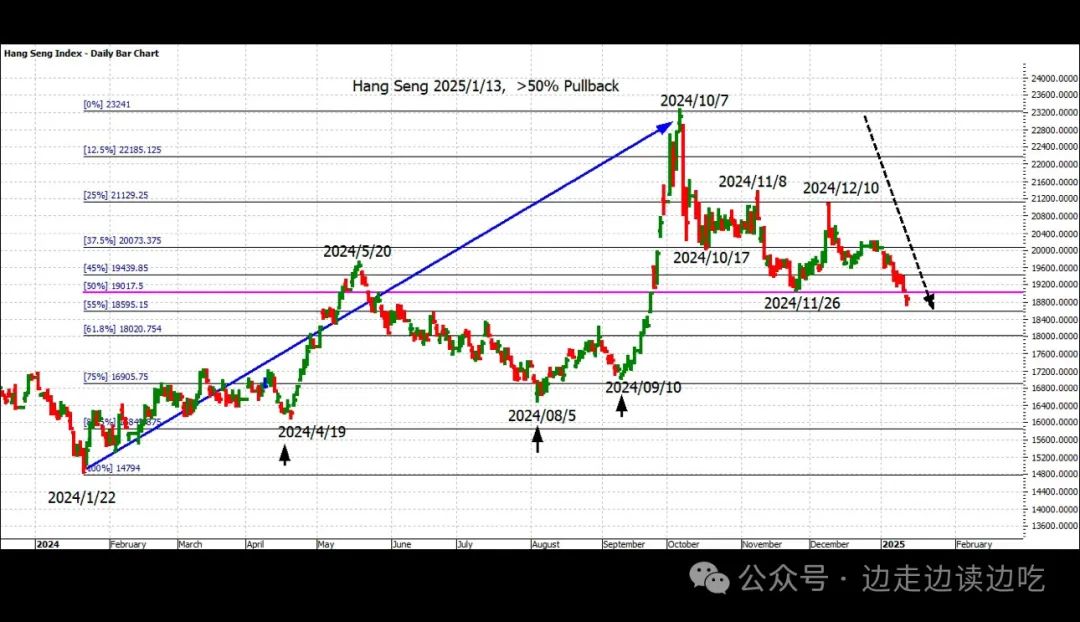Select the 21200.0000 price axis value

[1055, 198]
